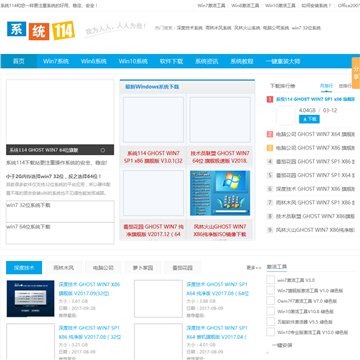360x360 pixels.
Task: Open rank 2 电脑公司 GHOST WIN7 X64
Action: coord(315,134)
